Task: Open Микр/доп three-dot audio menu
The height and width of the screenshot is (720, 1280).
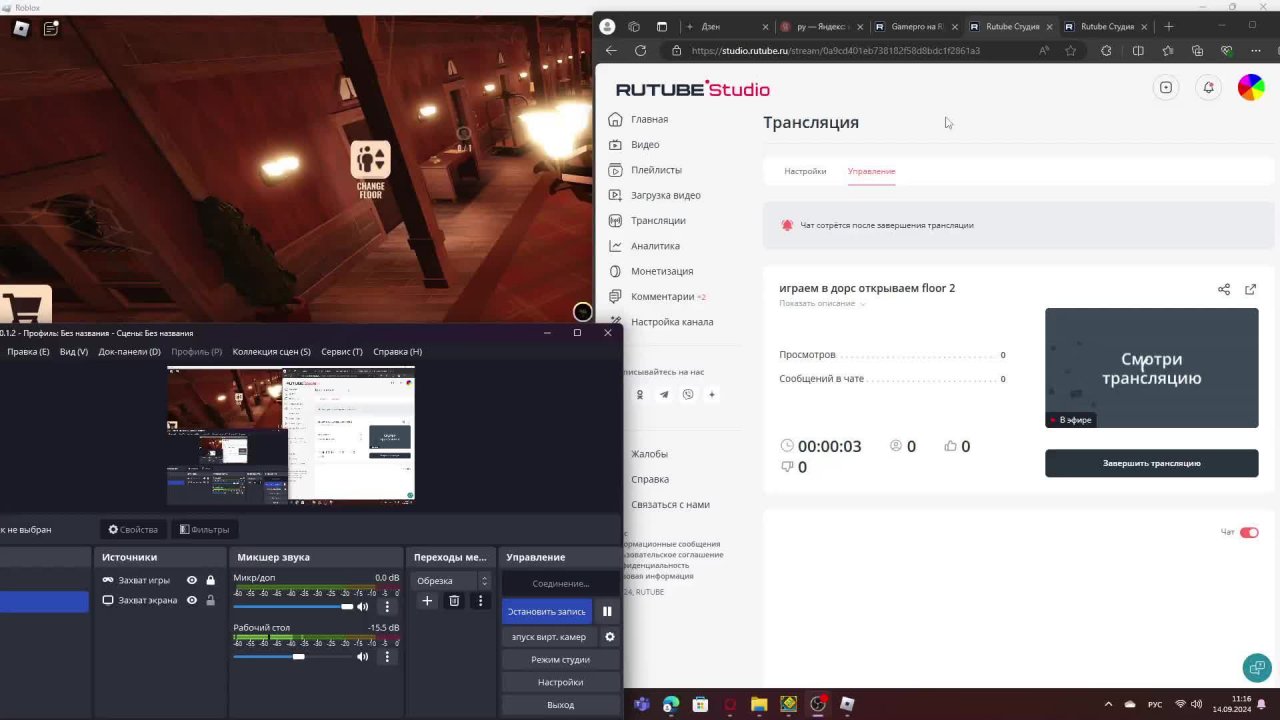Action: point(387,606)
